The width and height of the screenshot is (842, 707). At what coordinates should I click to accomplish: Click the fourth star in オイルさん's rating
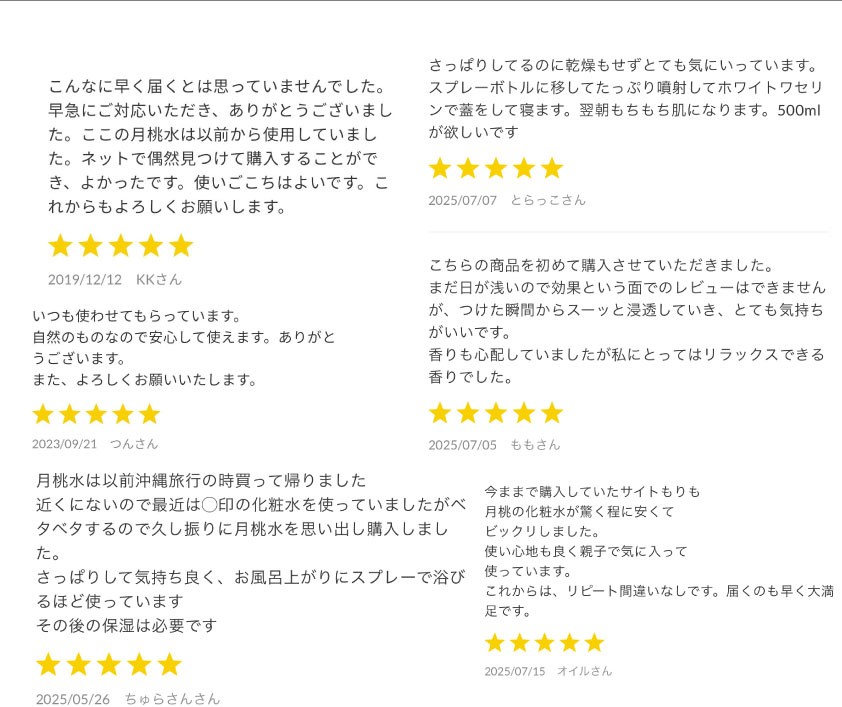click(x=569, y=642)
